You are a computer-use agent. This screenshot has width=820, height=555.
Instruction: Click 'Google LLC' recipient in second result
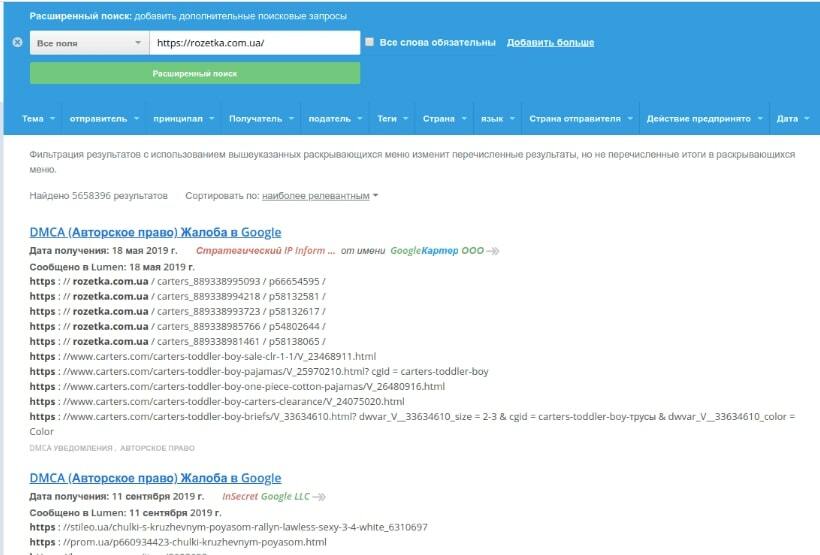coord(285,496)
